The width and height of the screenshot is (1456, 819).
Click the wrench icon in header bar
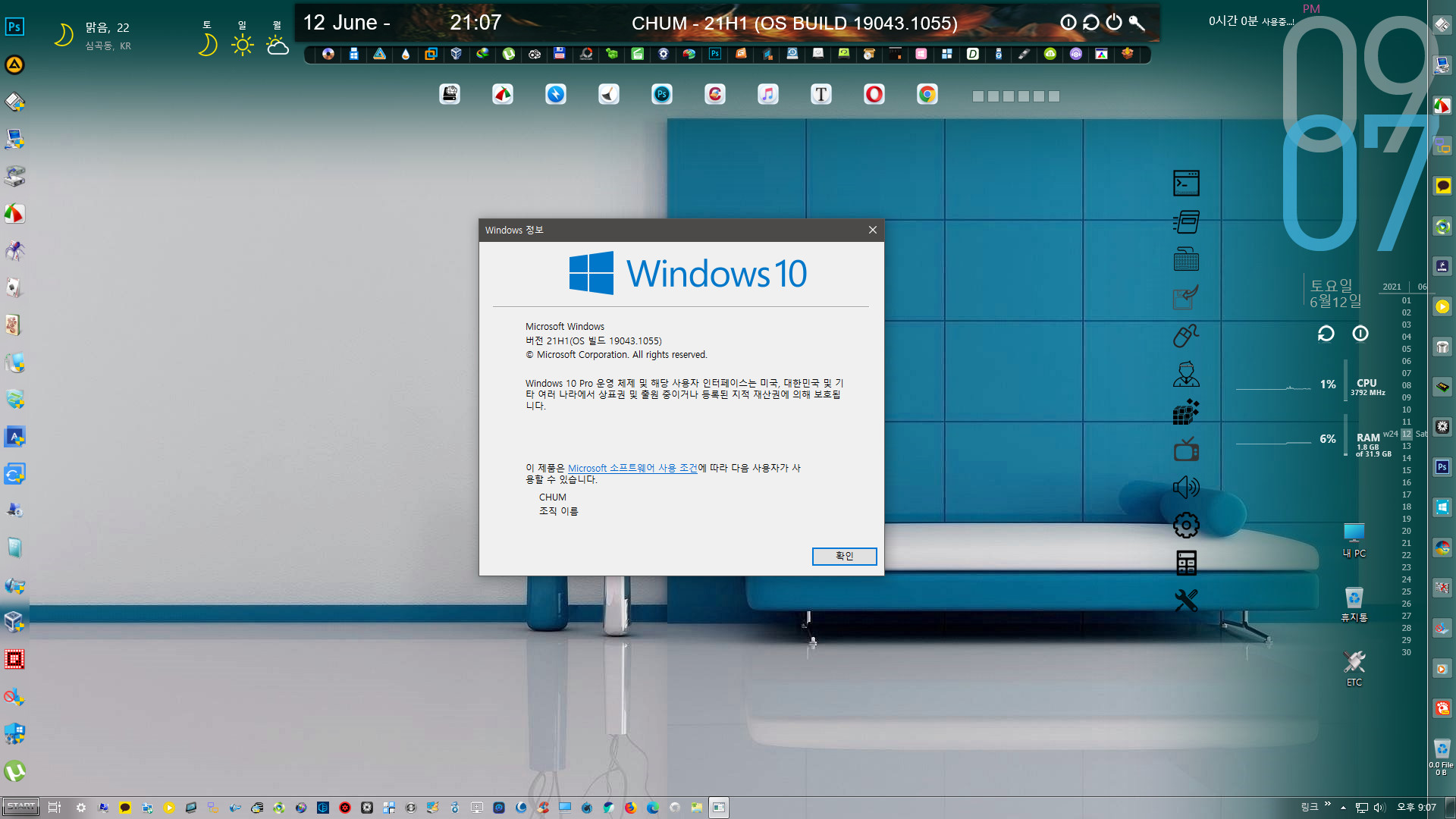click(1136, 23)
